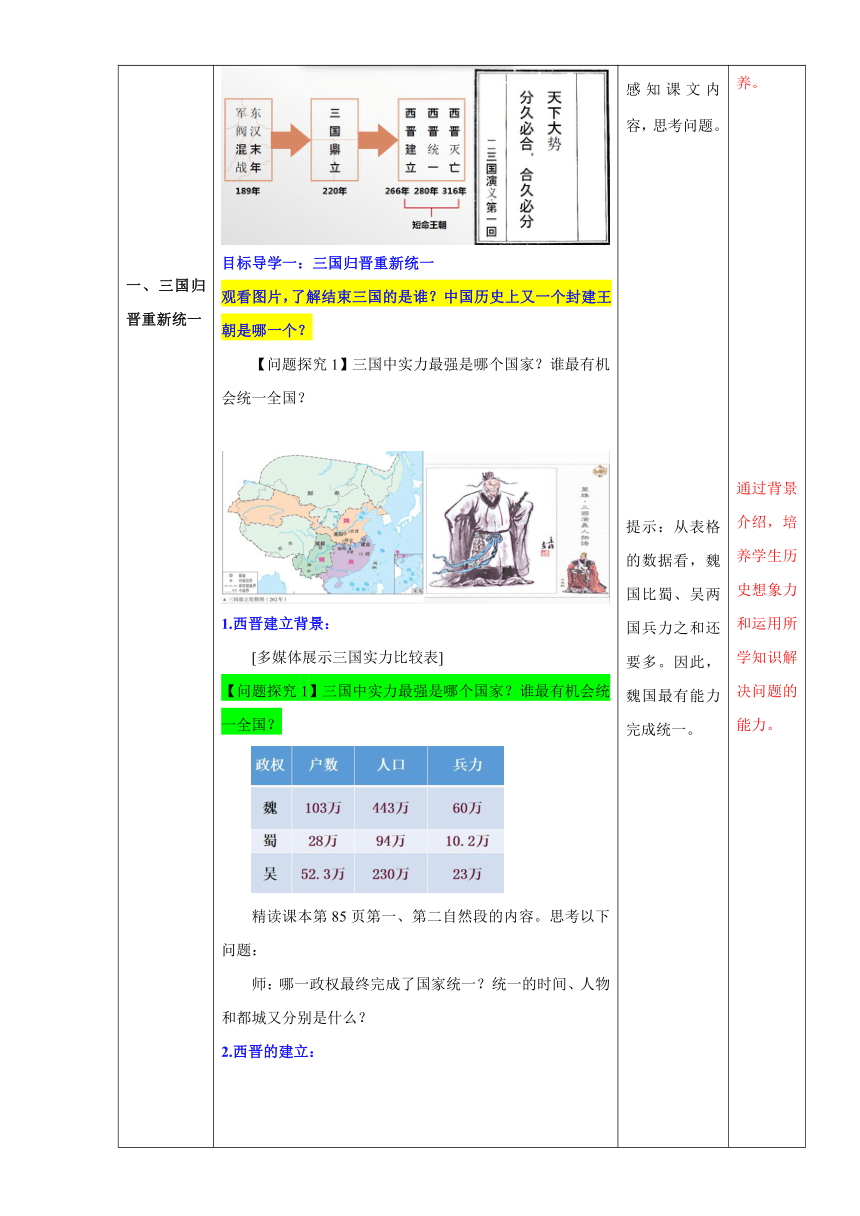The image size is (860, 1216).
Task: Click the text [多媒体展示三国实力比较表]
Action: pyautogui.click(x=349, y=657)
